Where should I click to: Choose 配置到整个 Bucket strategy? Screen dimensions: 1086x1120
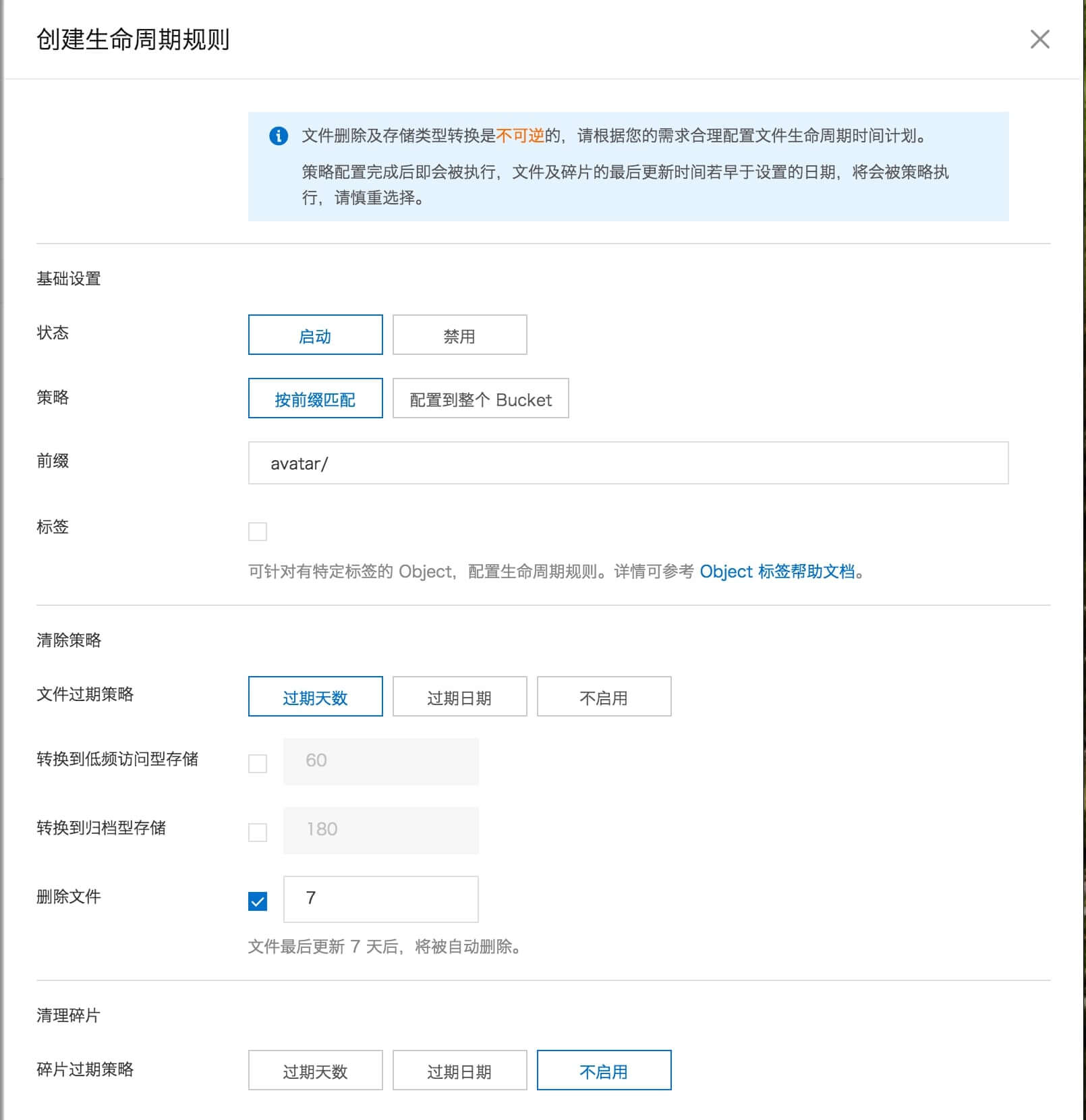(x=480, y=398)
